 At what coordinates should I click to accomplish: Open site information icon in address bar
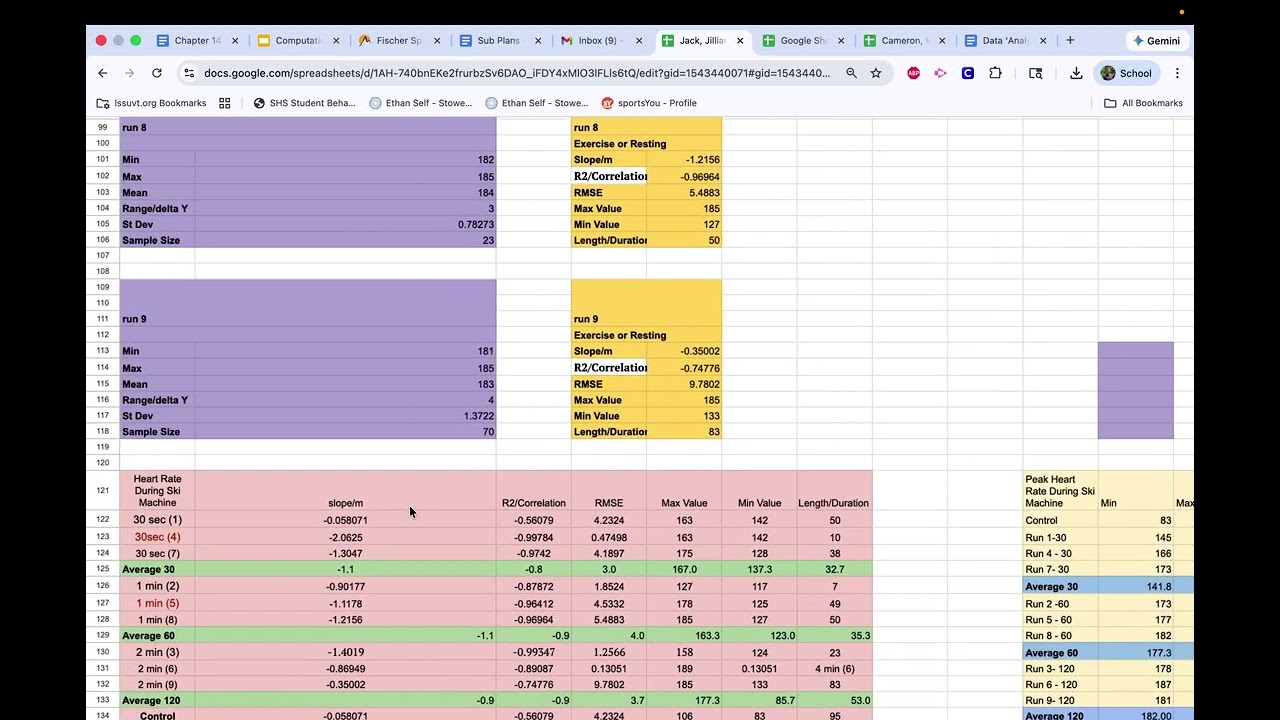pos(188,73)
